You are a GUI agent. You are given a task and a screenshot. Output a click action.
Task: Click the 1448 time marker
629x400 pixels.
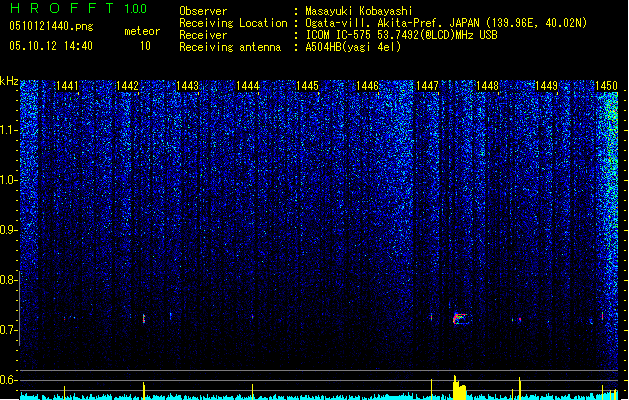pos(487,86)
